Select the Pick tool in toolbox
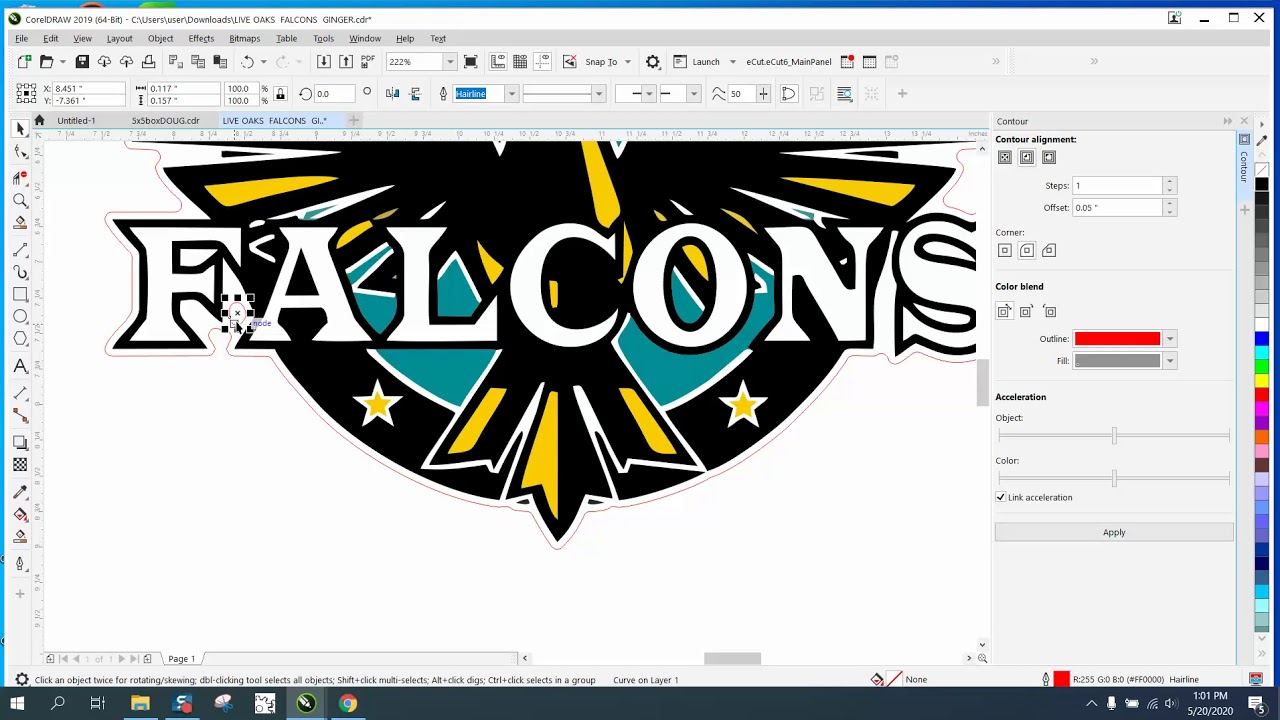The width and height of the screenshot is (1280, 720). (x=20, y=129)
